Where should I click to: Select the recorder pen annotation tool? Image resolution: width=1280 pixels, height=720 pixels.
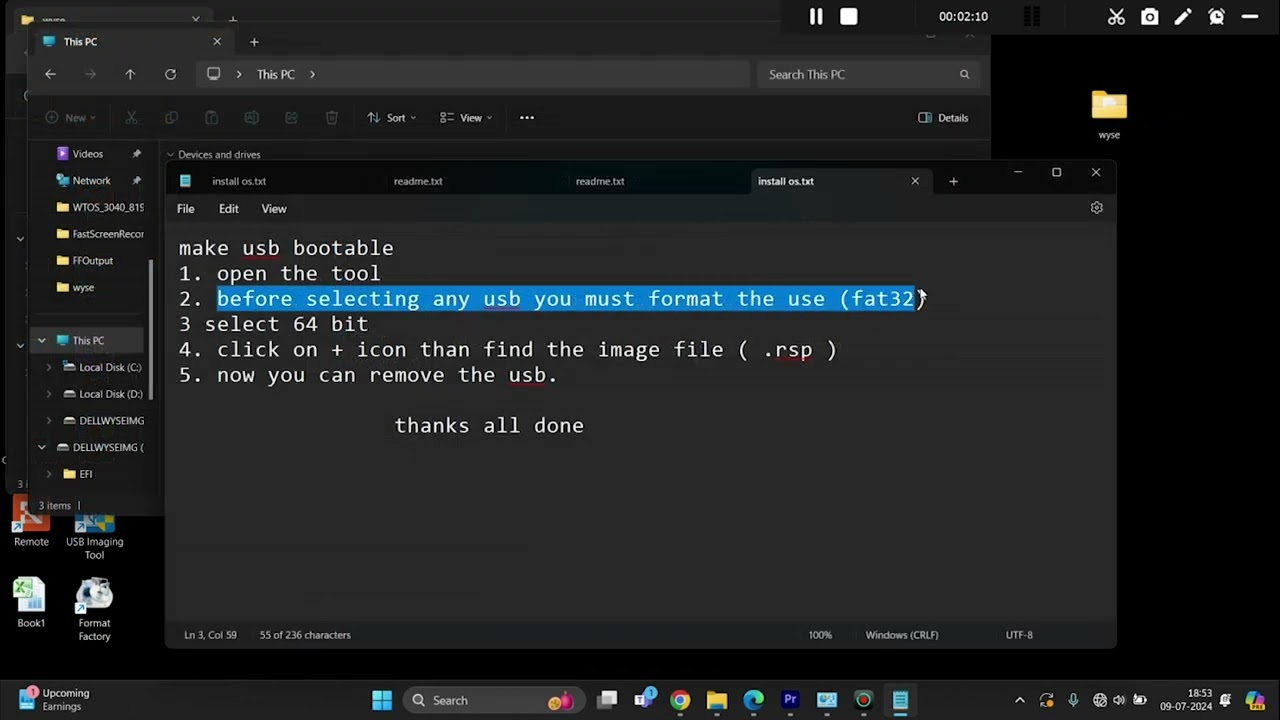1183,17
